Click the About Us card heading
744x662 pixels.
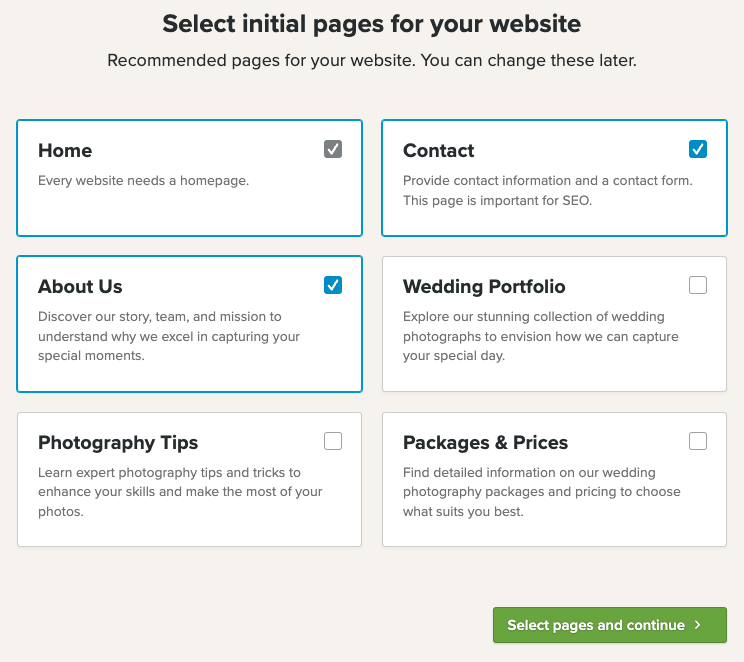[80, 287]
